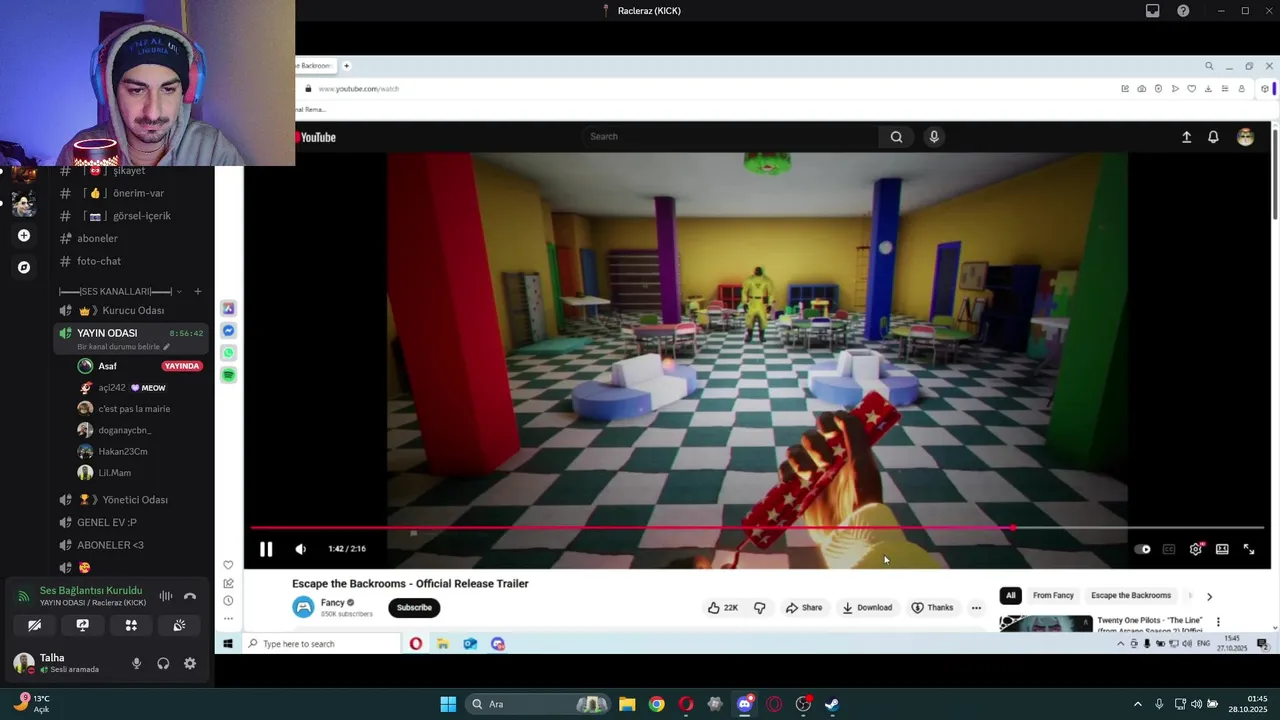Open browser downloads icon
The width and height of the screenshot is (1280, 720).
click(1208, 89)
